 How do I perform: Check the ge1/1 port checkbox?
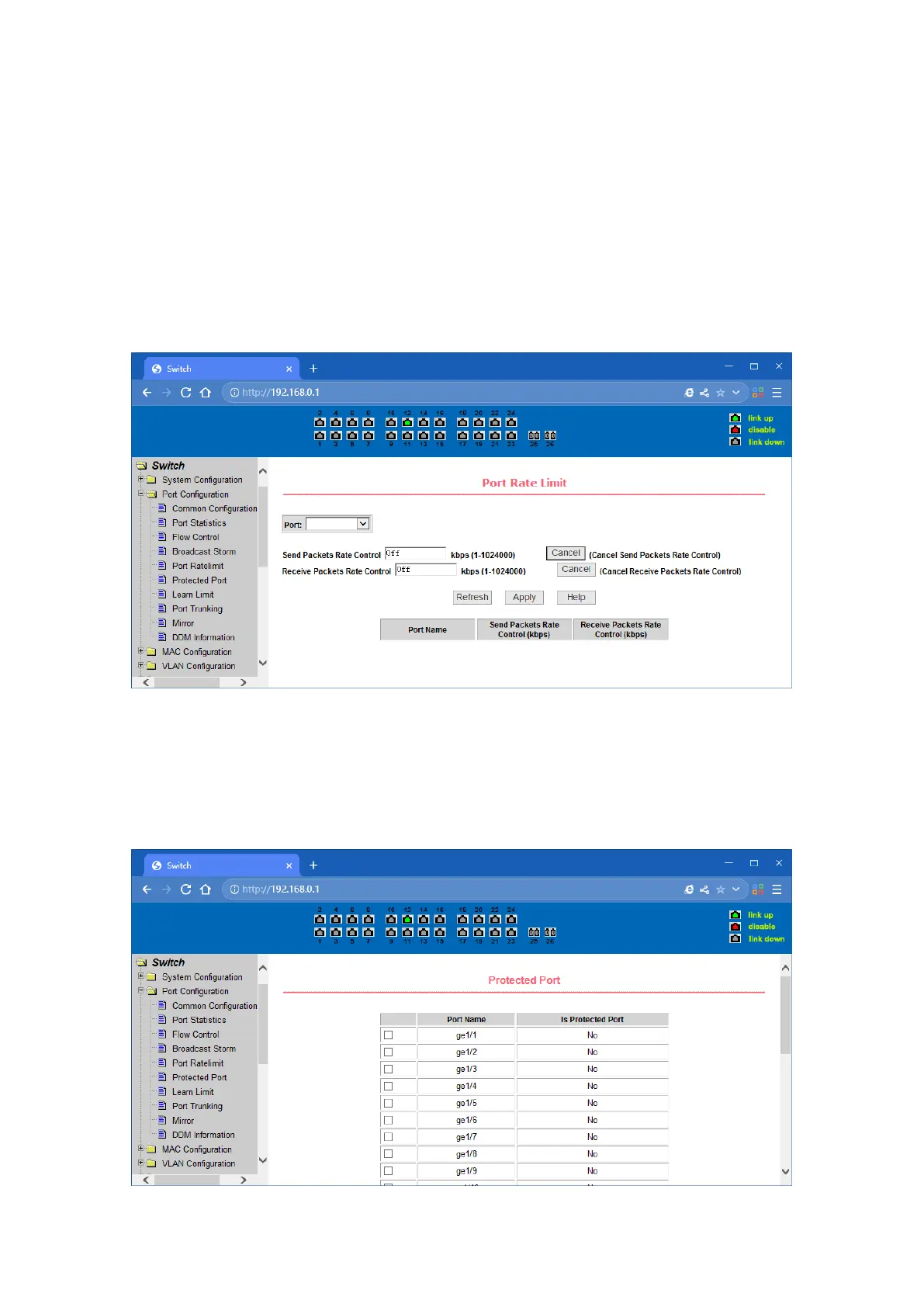click(x=389, y=1035)
